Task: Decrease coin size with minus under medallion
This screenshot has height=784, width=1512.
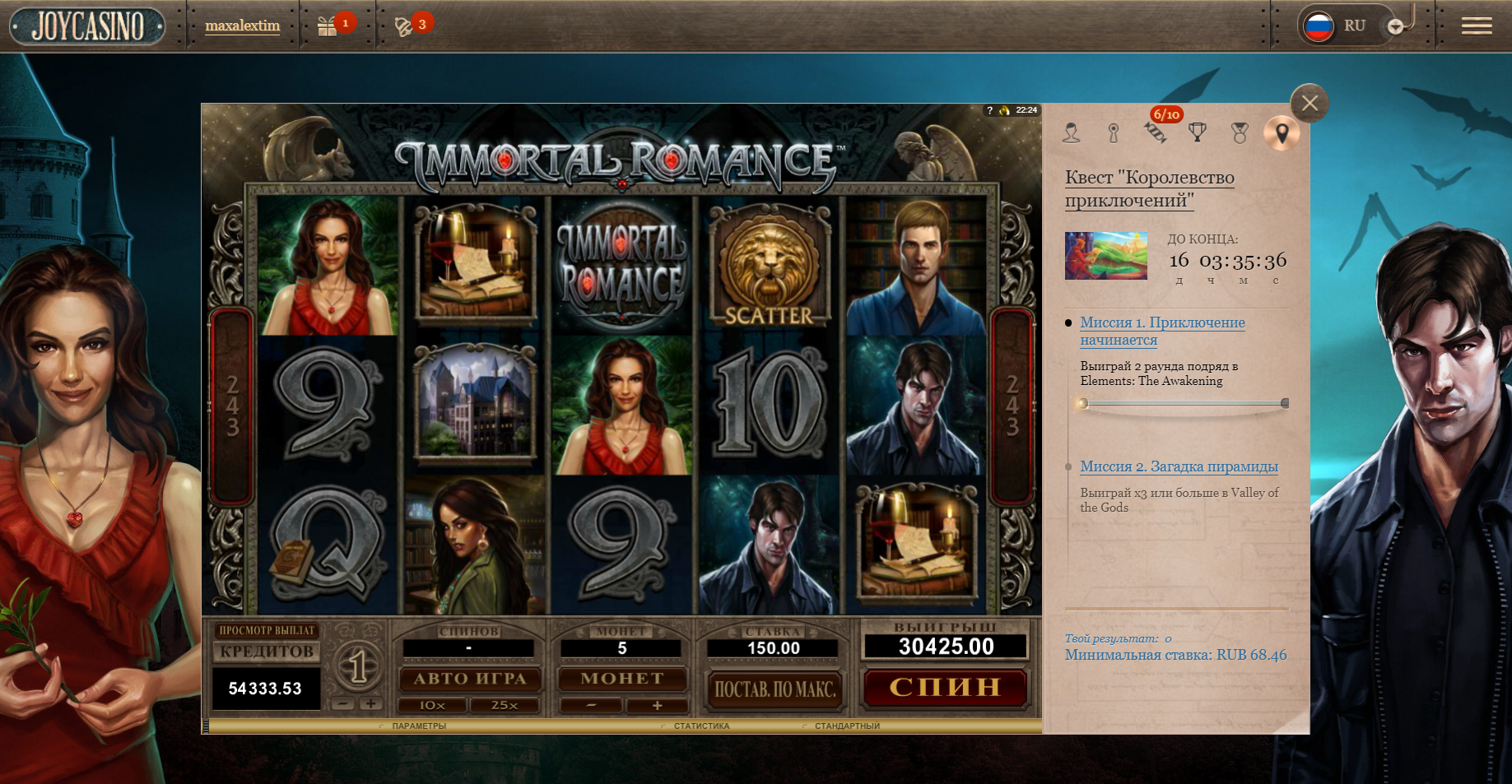Action: coord(344,704)
